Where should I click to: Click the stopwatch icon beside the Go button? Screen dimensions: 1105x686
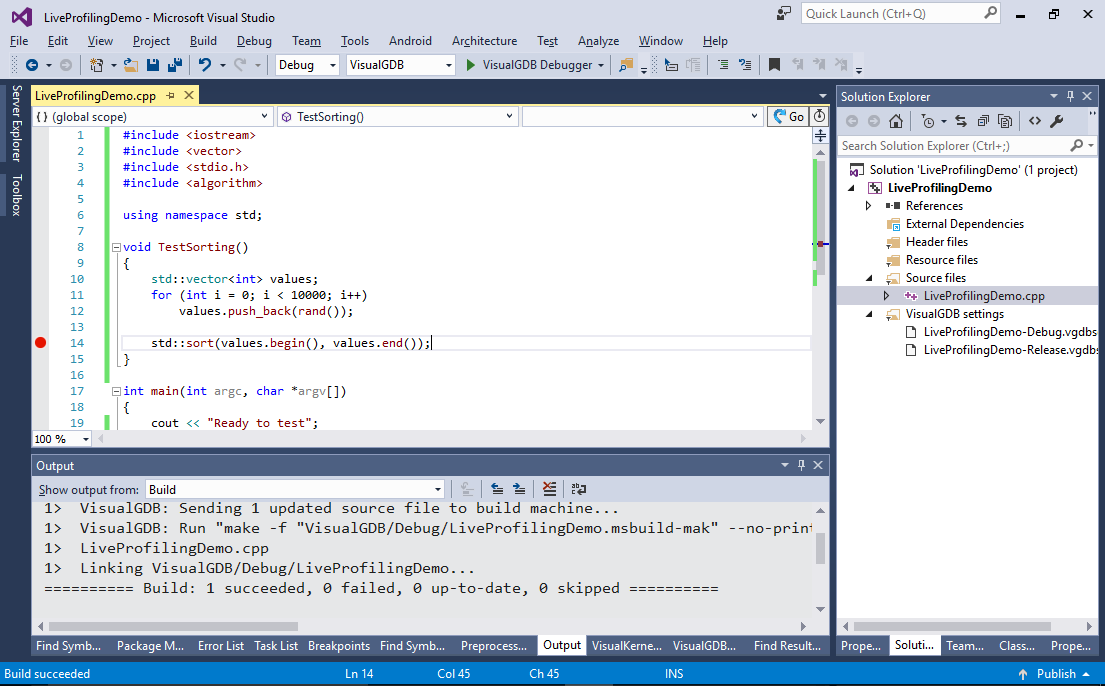click(x=819, y=116)
